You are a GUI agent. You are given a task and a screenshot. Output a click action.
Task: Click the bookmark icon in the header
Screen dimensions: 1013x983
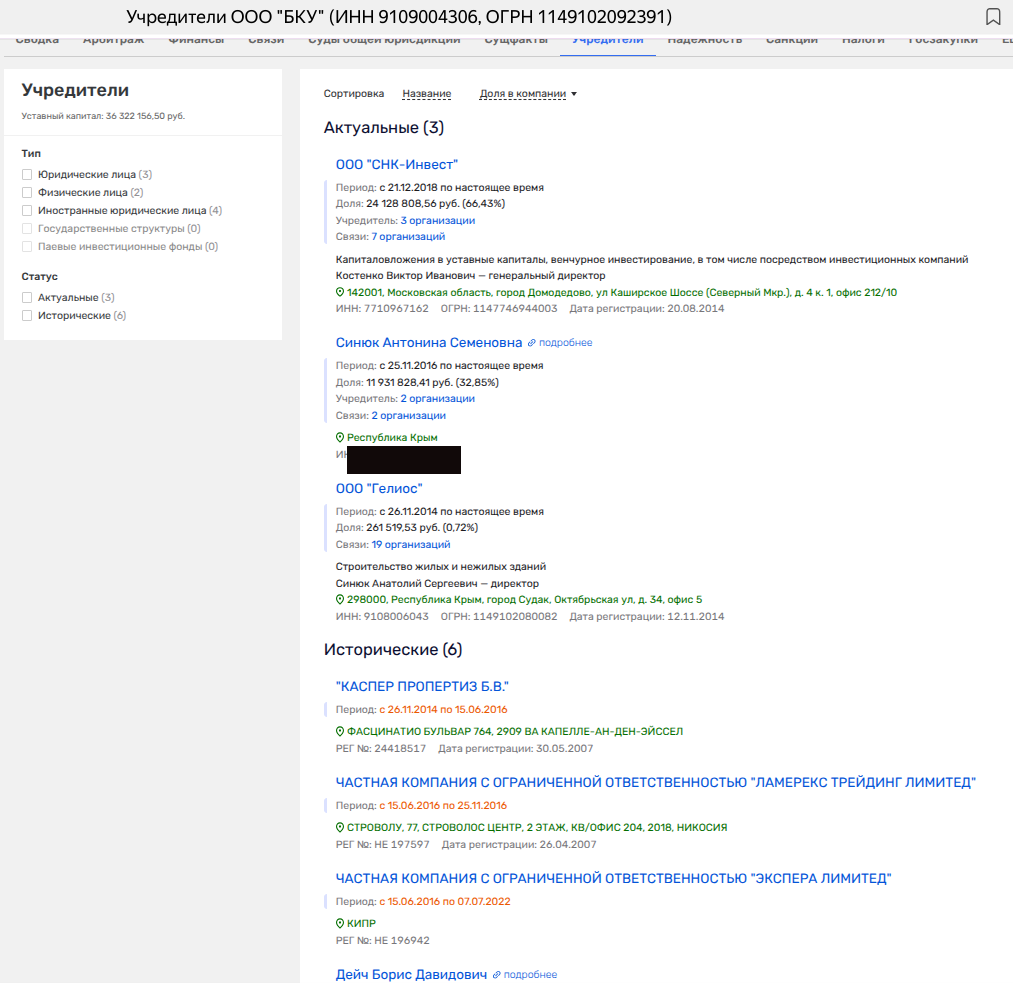(x=993, y=17)
